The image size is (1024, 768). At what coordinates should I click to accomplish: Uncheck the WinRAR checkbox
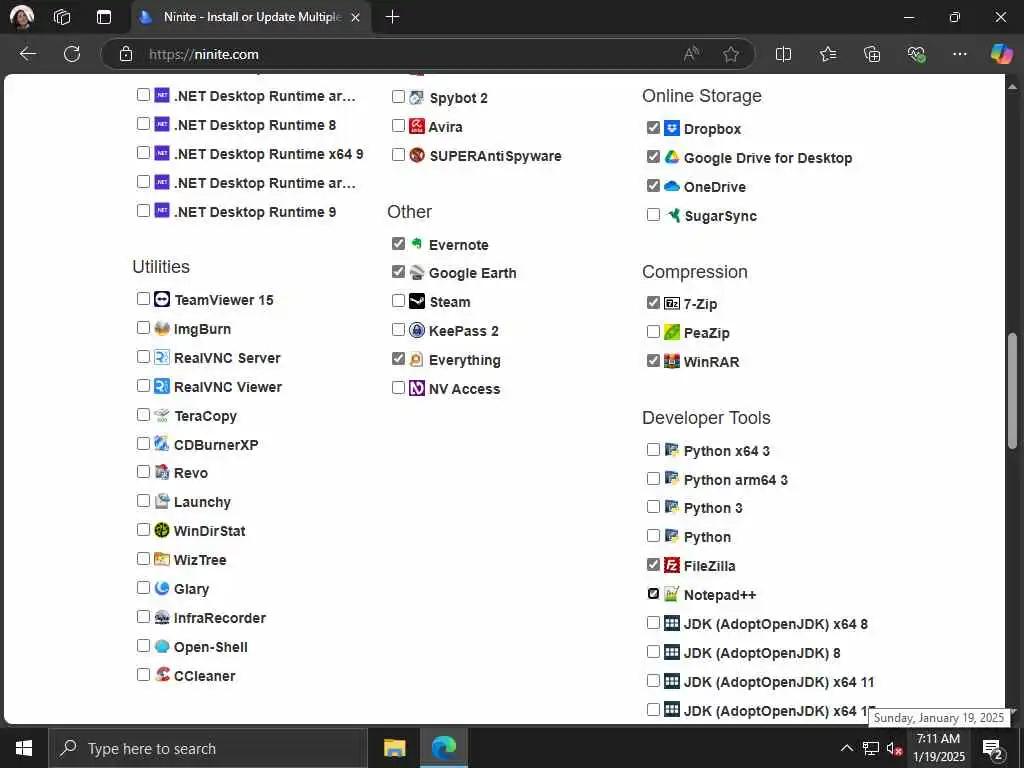coord(653,360)
